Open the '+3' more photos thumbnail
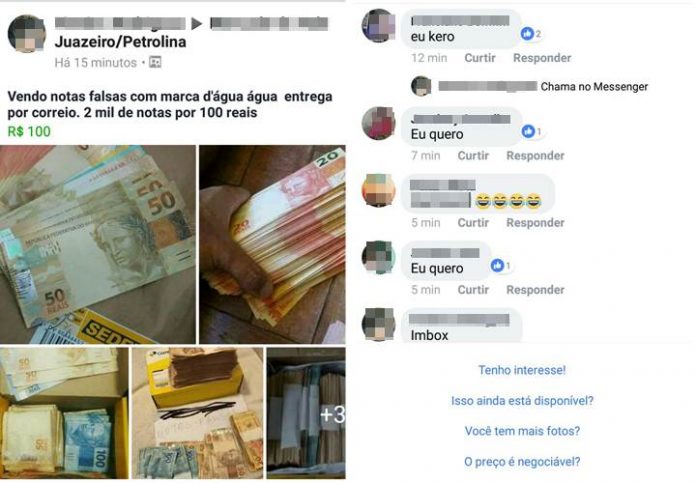 pyautogui.click(x=306, y=413)
